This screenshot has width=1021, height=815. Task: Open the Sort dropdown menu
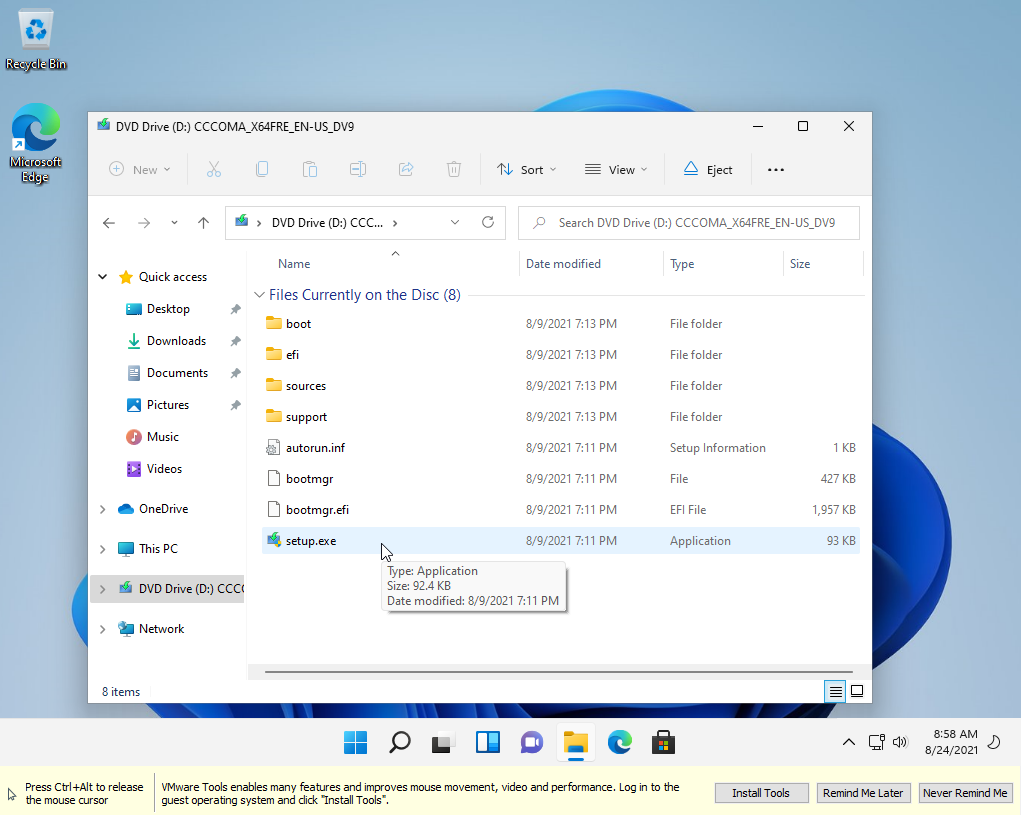(527, 169)
